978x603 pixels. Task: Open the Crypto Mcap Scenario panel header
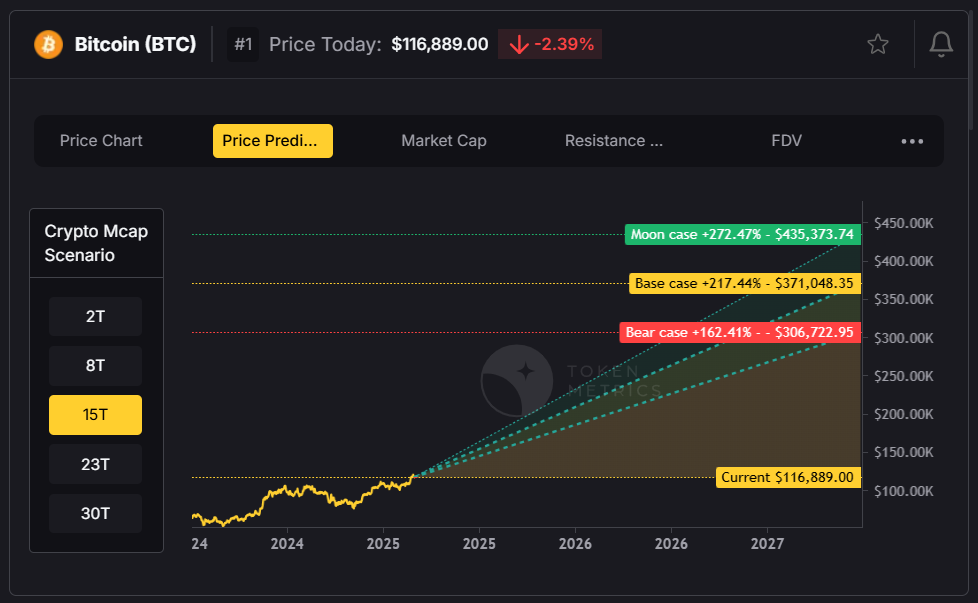click(x=96, y=242)
